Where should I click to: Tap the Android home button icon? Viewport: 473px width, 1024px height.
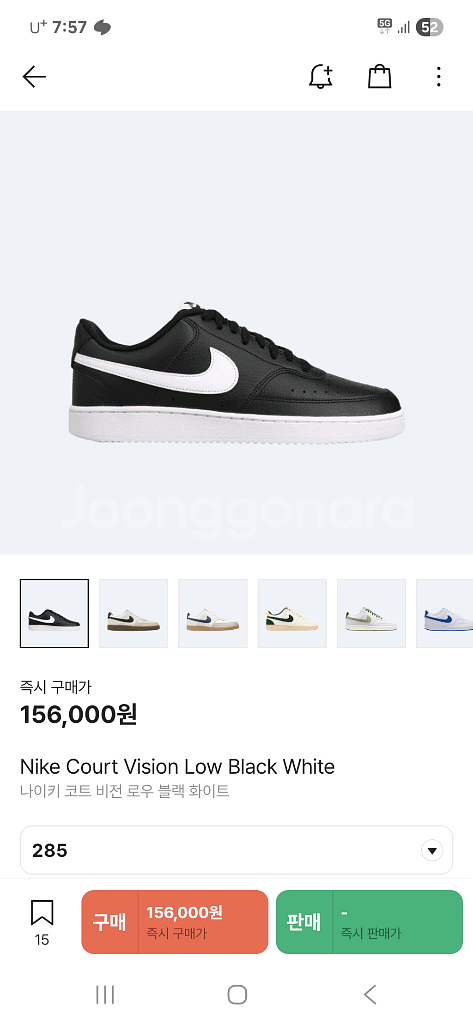click(237, 995)
